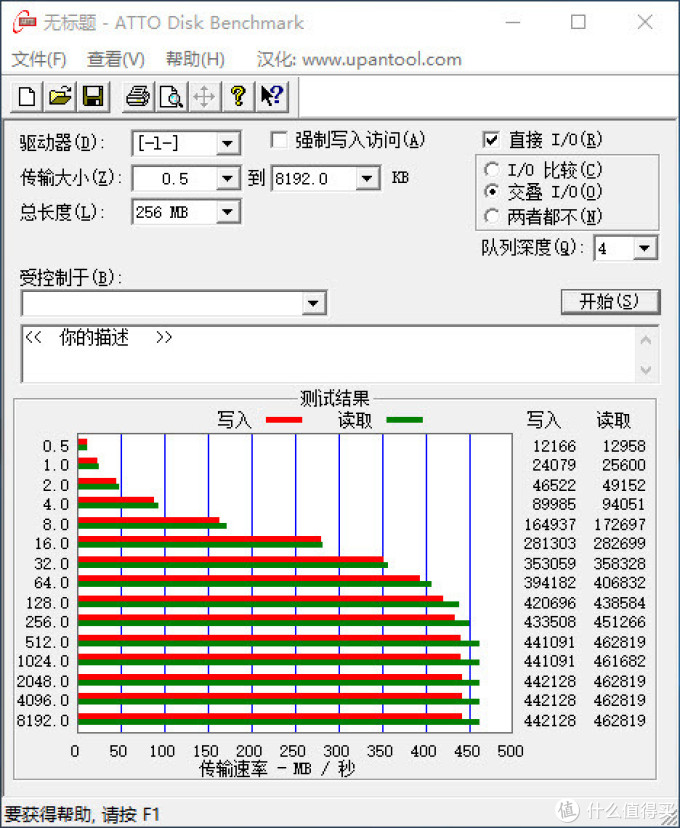Open a saved benchmark file via folder icon

[x=60, y=96]
